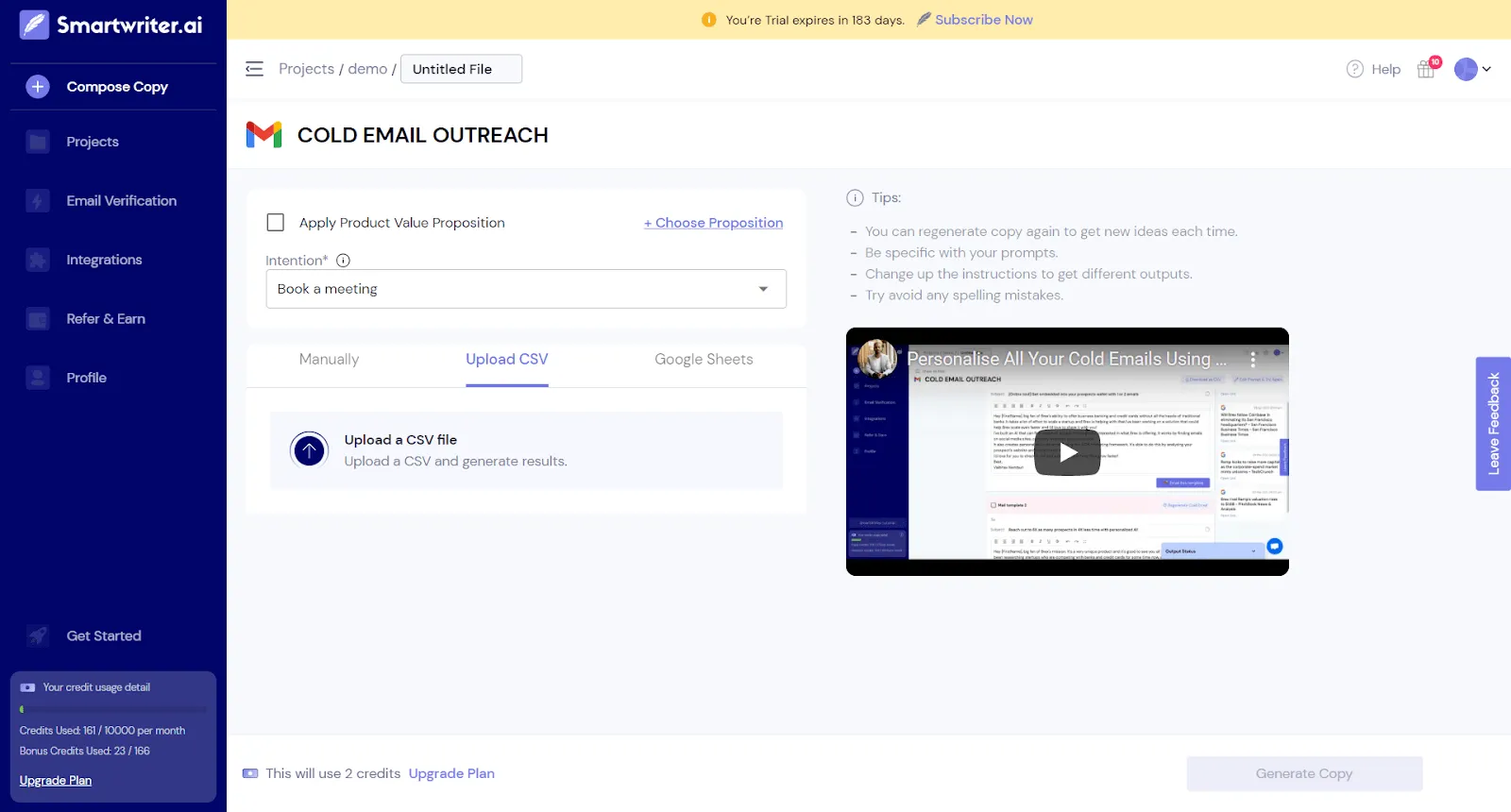
Task: Click the Projects breadcrumb
Action: [306, 69]
